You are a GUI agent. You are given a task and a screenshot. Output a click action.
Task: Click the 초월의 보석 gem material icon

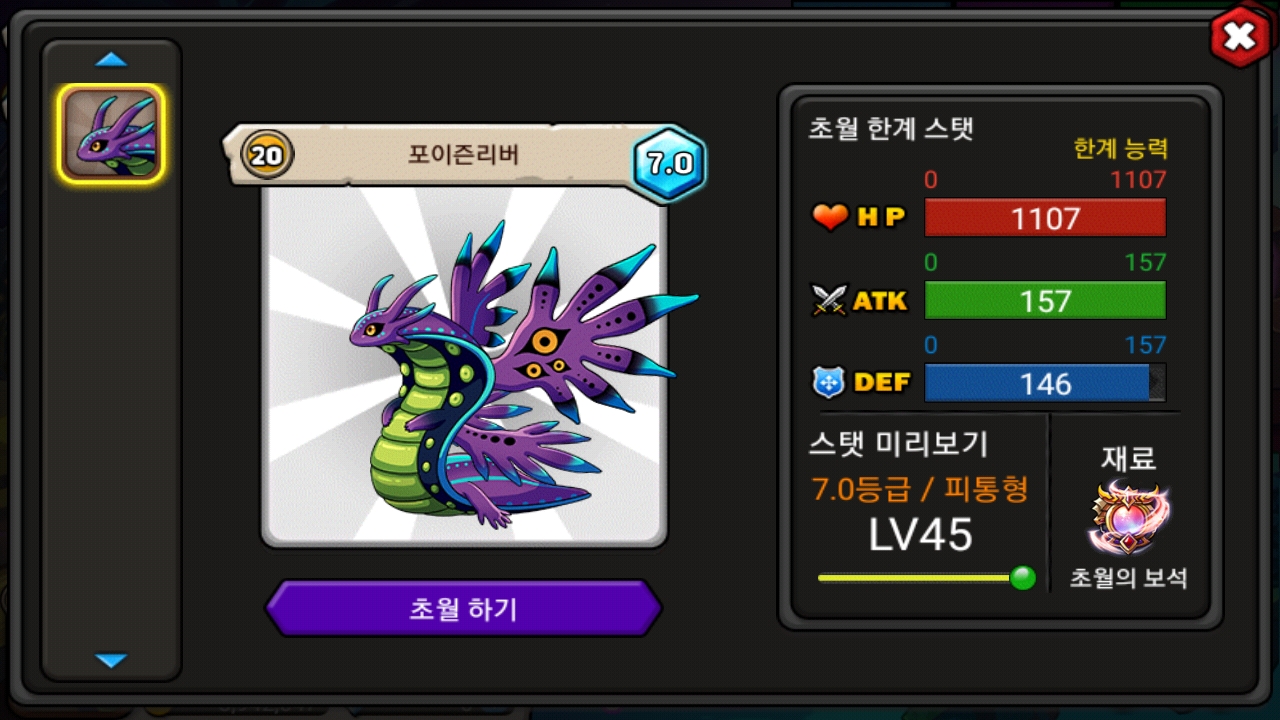tap(1130, 518)
